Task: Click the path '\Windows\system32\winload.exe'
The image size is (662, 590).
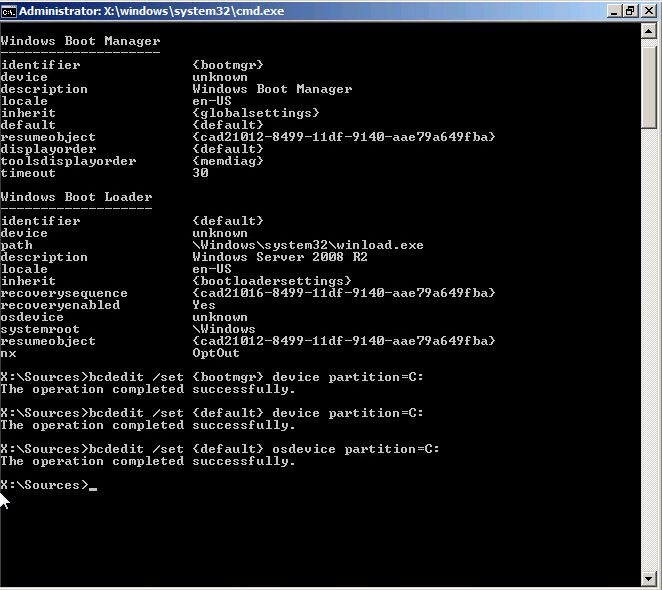Action: pos(308,245)
